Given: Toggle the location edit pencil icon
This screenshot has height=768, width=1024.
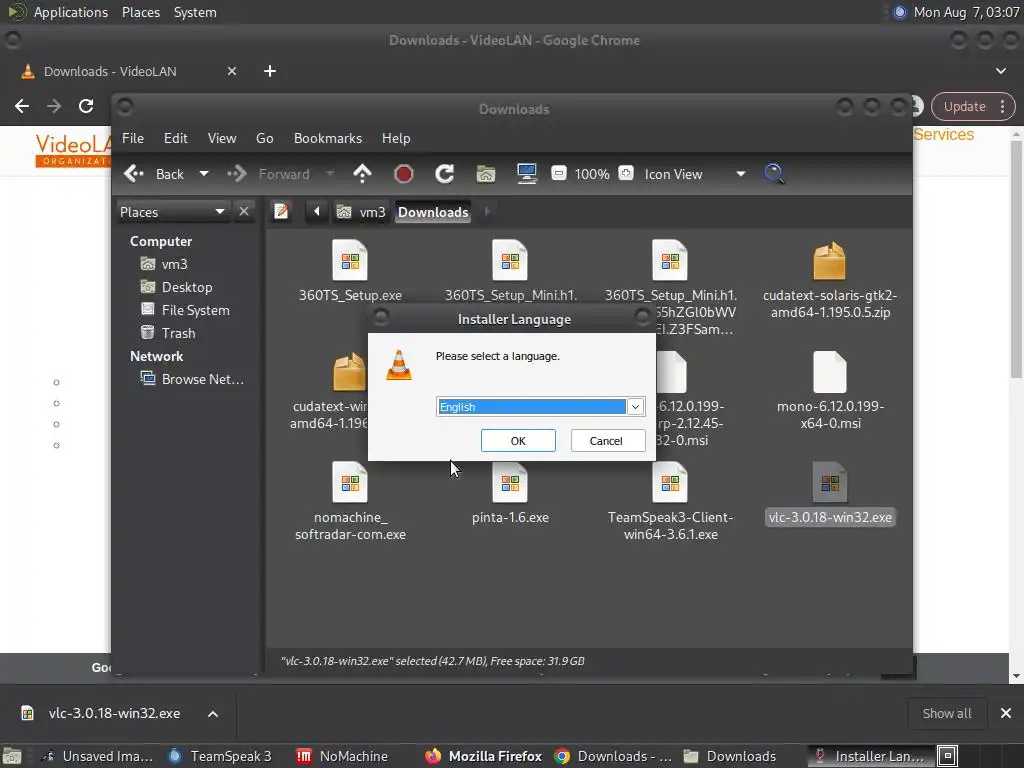Looking at the screenshot, I should coord(281,212).
